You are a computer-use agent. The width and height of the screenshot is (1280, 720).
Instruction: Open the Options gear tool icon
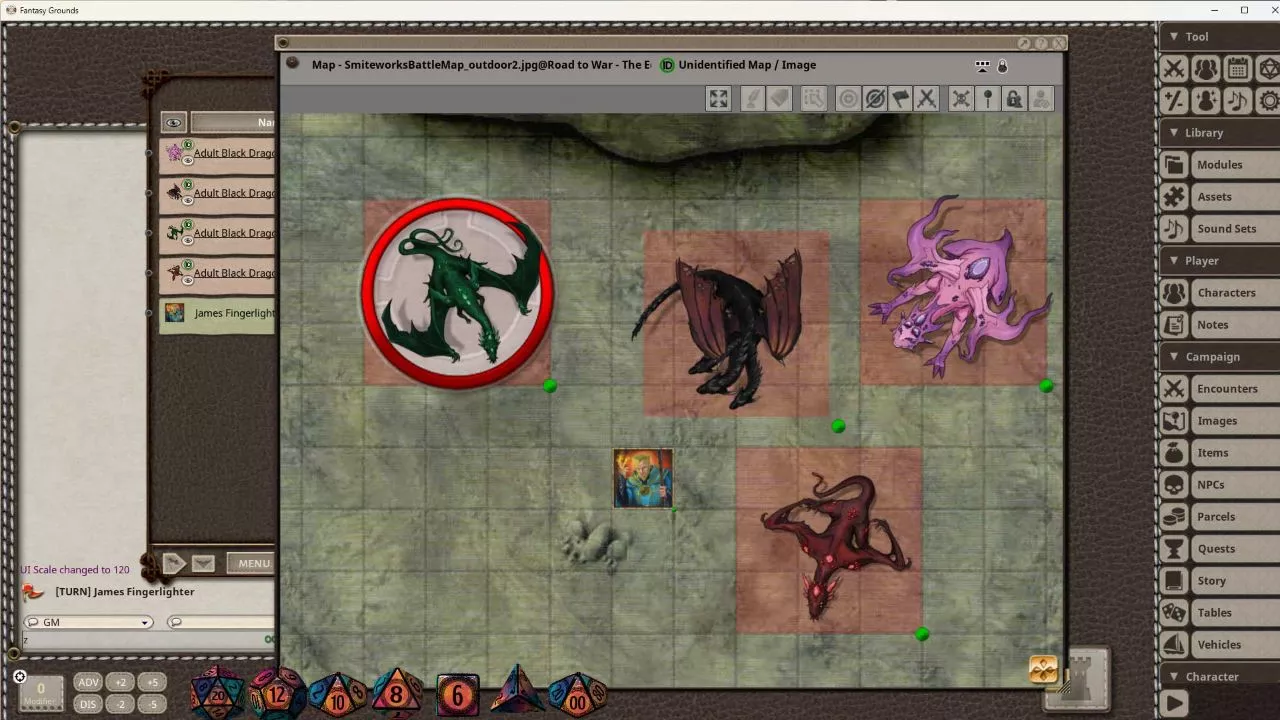click(1269, 100)
